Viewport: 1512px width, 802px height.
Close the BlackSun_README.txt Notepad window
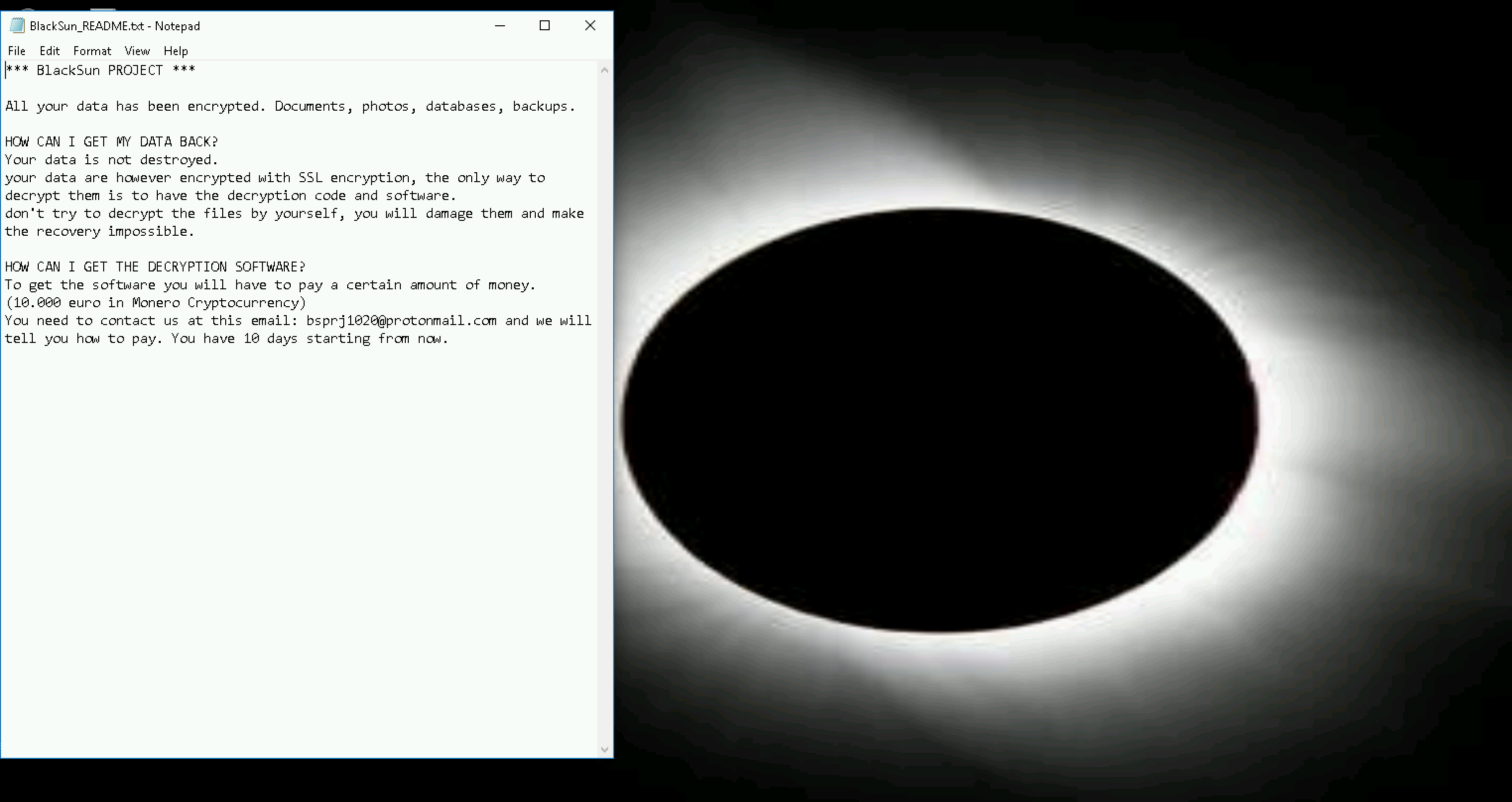tap(590, 26)
